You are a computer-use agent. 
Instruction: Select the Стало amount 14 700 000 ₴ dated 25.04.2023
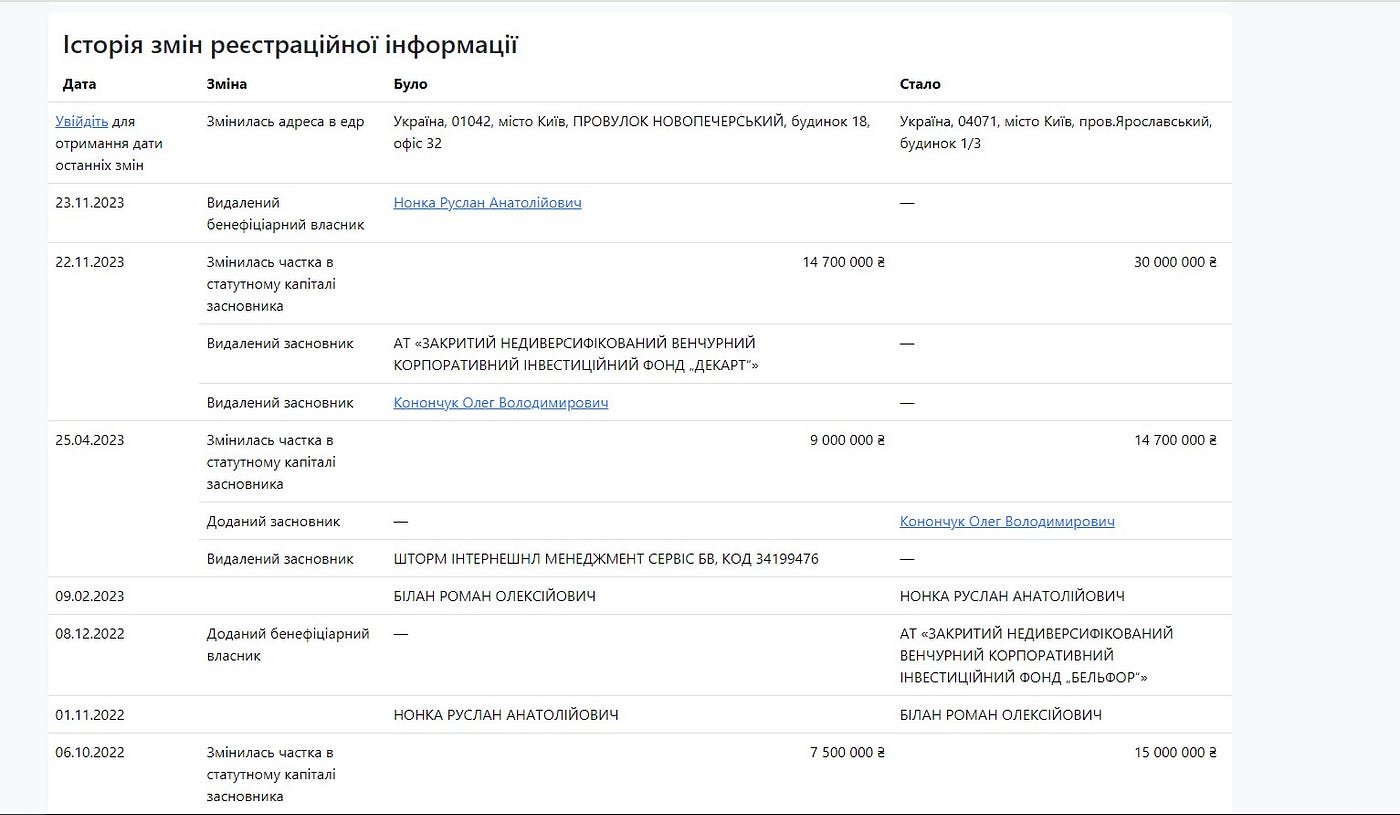[x=1175, y=440]
